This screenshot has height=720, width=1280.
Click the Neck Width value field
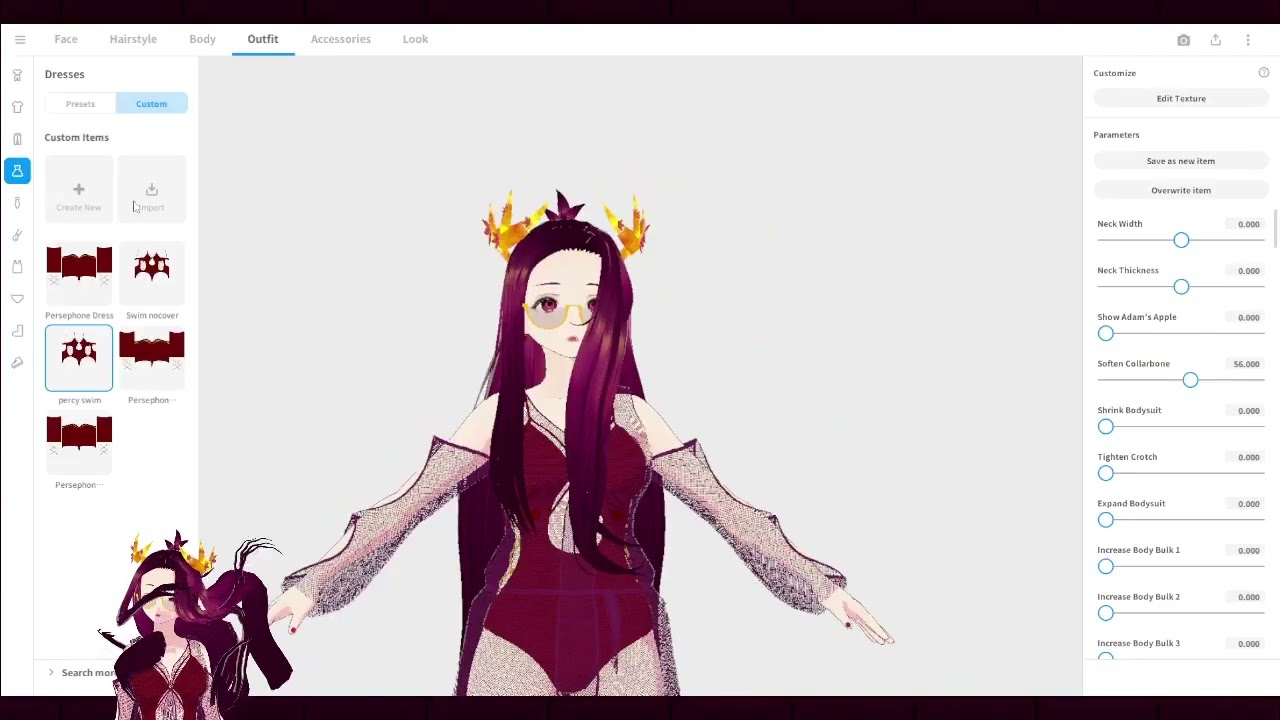click(x=1244, y=224)
